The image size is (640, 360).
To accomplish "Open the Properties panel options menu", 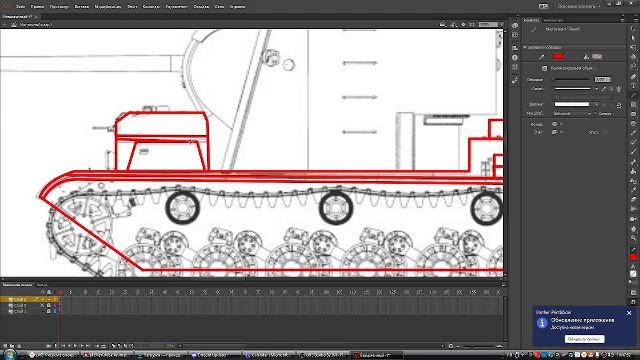I will point(622,20).
